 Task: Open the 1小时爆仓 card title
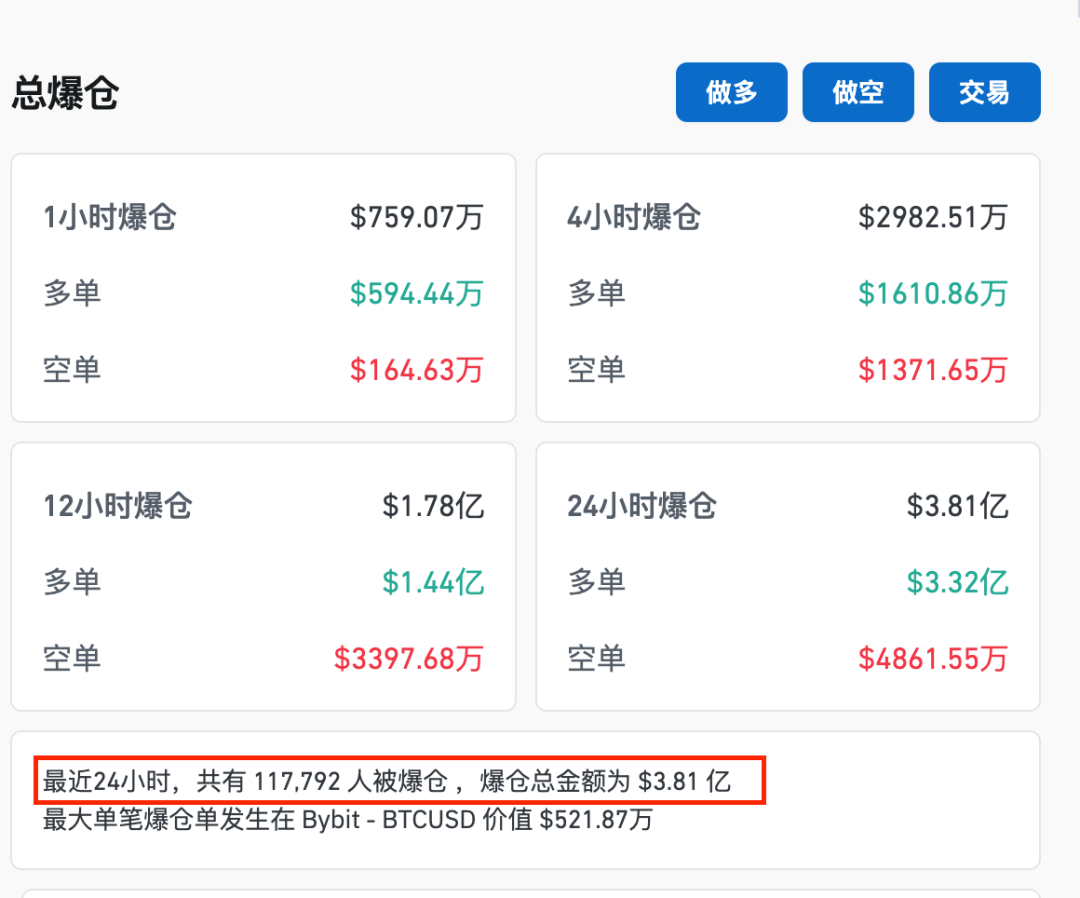[x=110, y=218]
